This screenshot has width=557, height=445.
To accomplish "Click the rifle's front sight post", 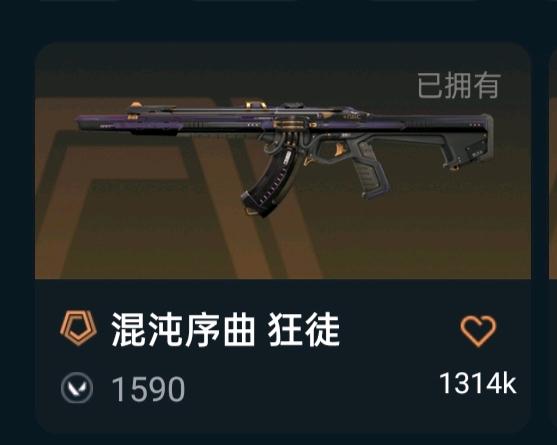I will tap(135, 105).
